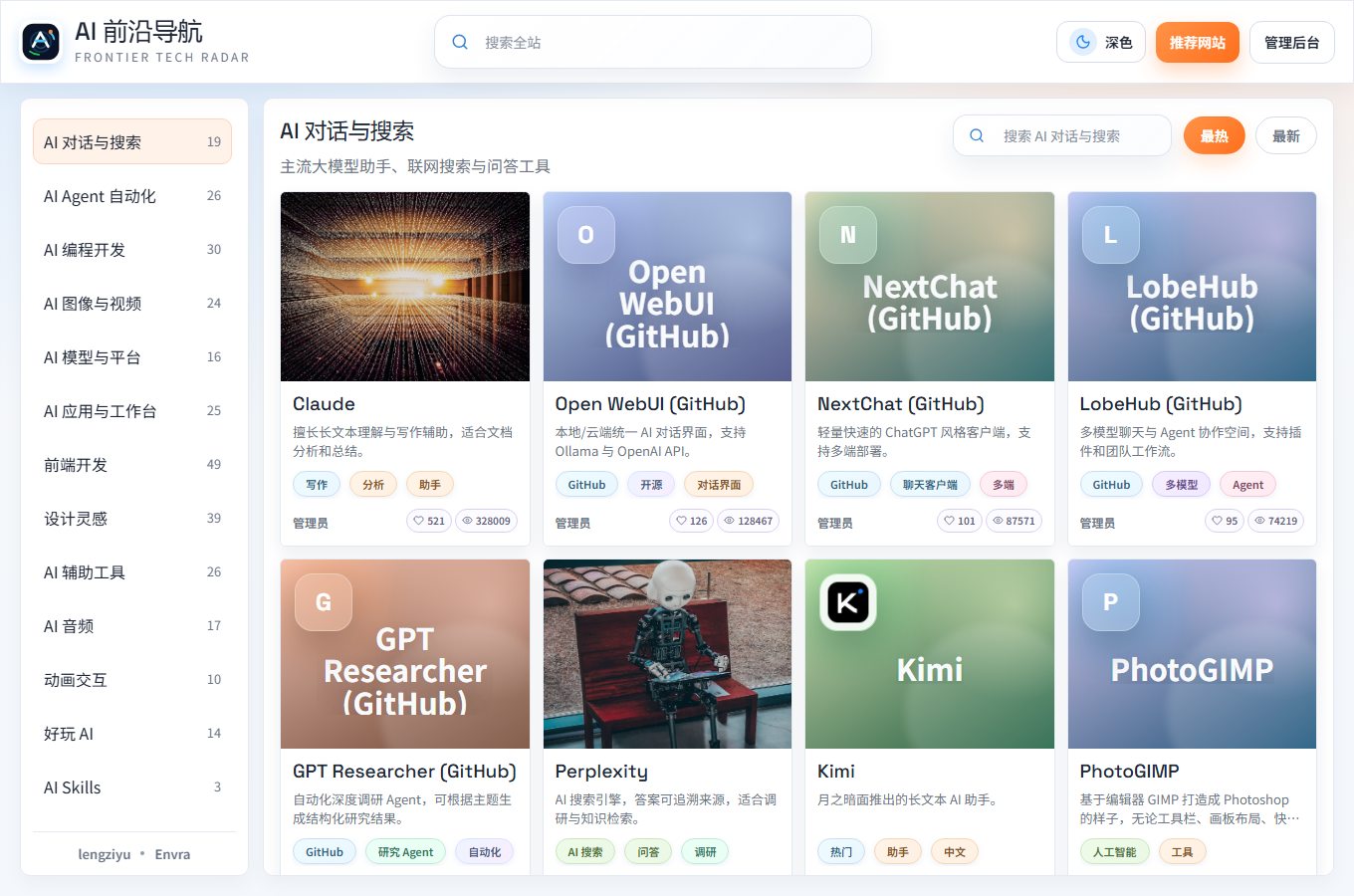Click the eye views 74219 on LobeHub
Screen dimensions: 1354x896
pyautogui.click(x=1275, y=521)
